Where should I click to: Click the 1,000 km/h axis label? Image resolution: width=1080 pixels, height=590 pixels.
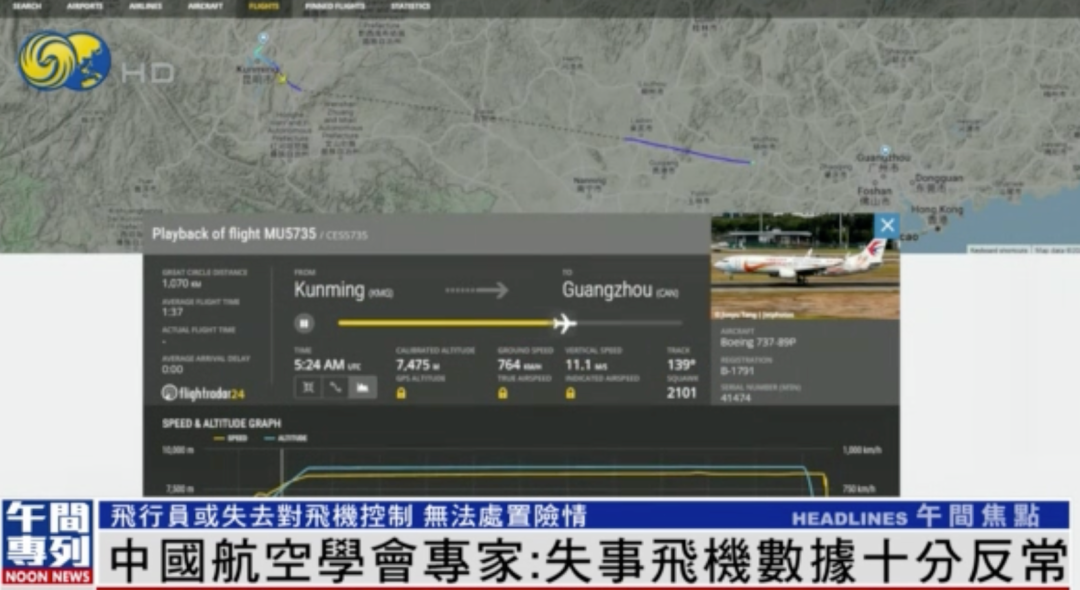click(x=862, y=450)
